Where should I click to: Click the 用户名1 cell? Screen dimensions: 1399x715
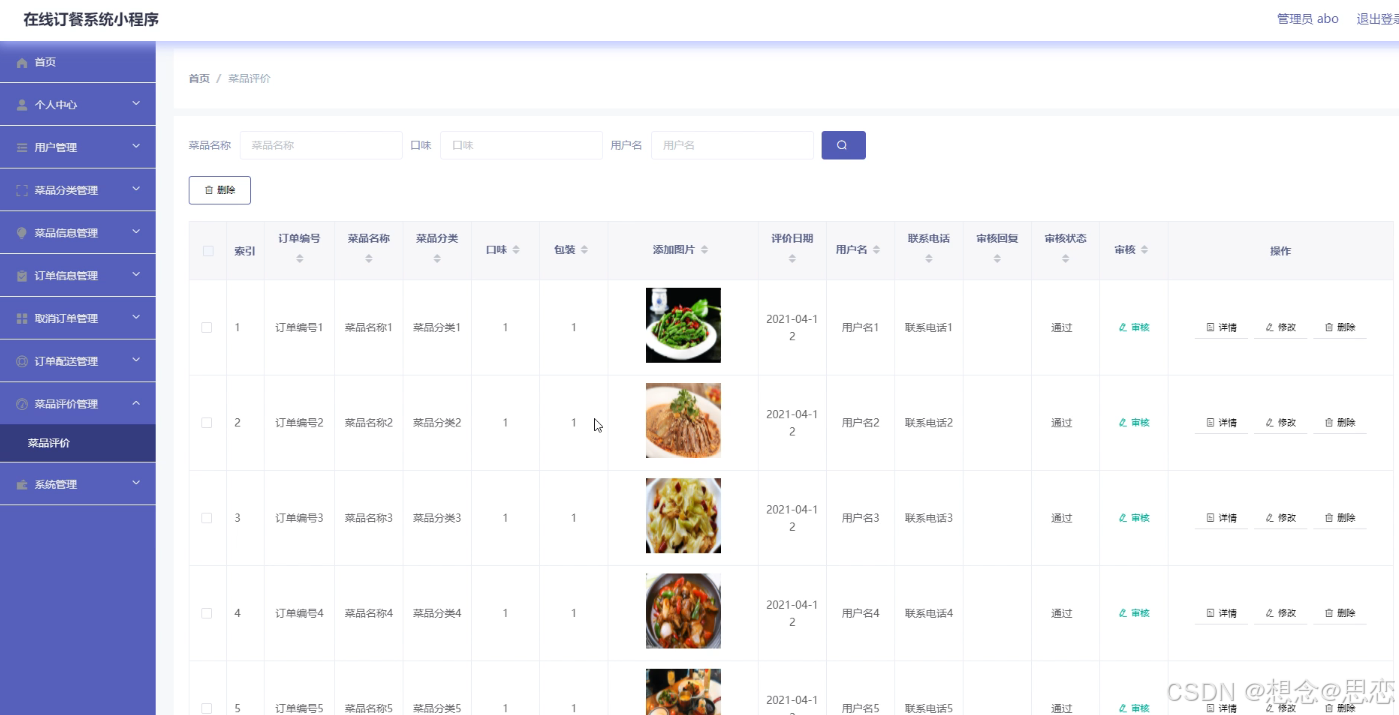(x=860, y=328)
